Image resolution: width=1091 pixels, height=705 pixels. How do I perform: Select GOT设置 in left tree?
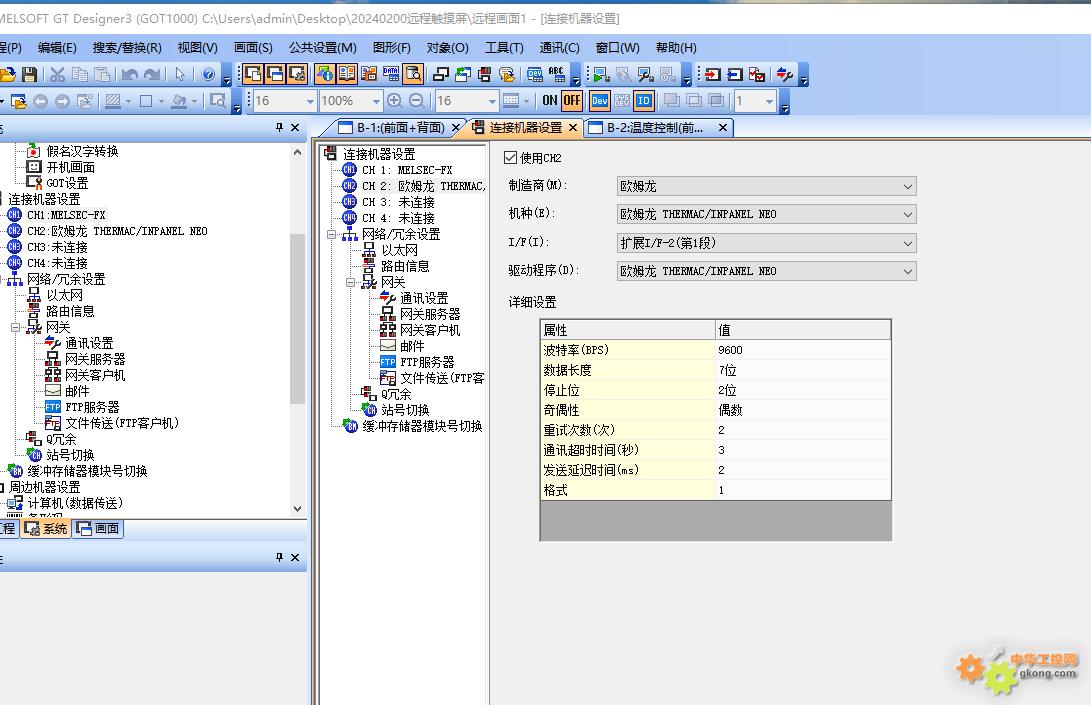pyautogui.click(x=67, y=183)
